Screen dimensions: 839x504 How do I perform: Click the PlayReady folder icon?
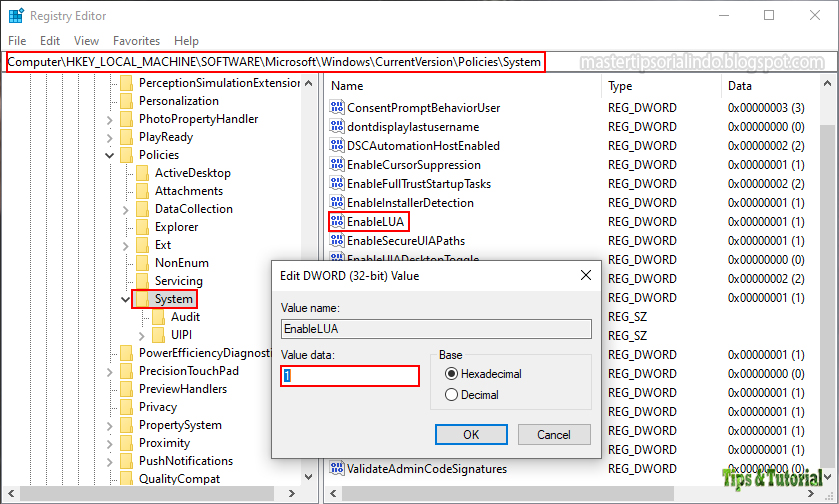pyautogui.click(x=127, y=137)
